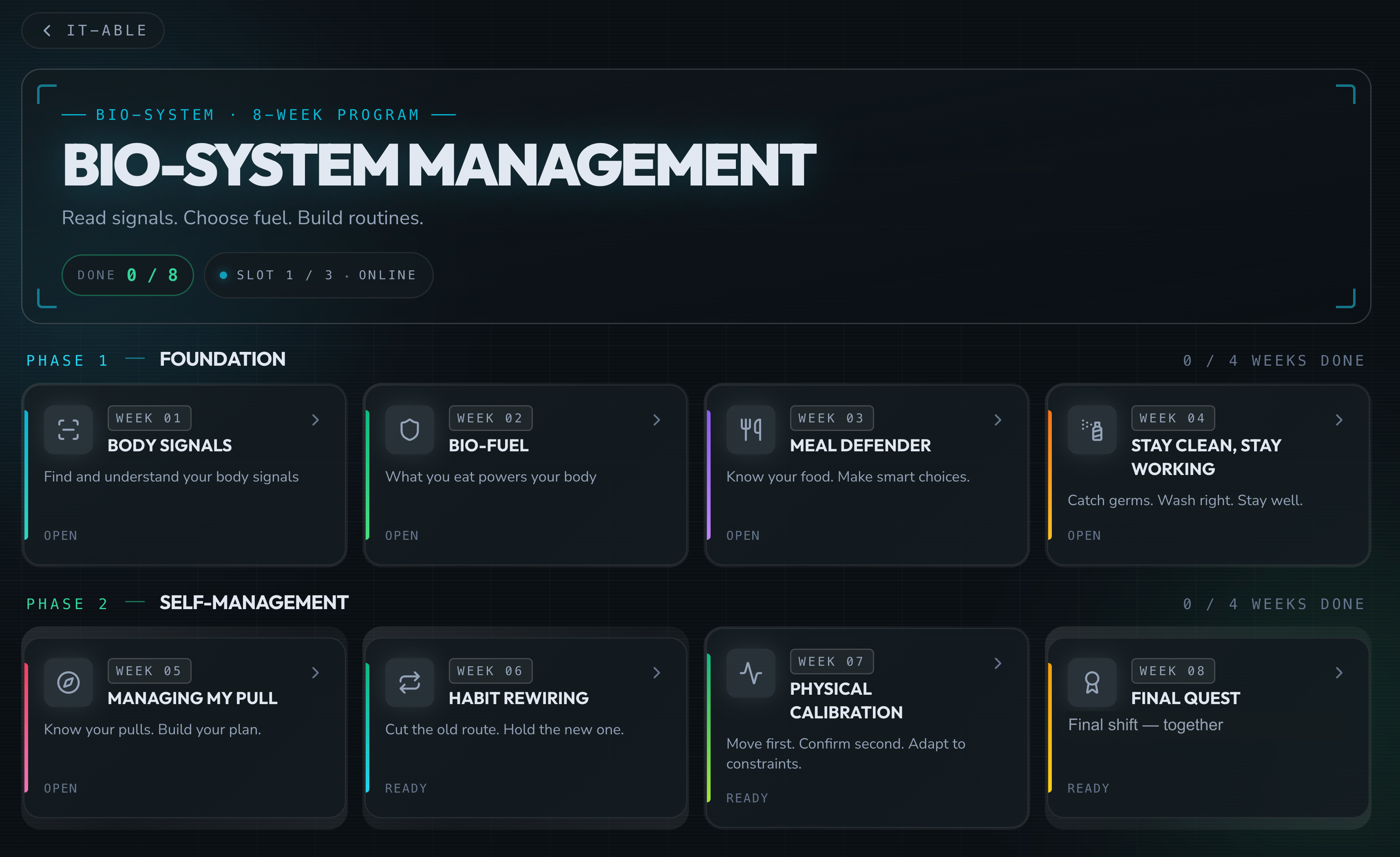Screen dimensions: 1400x857
Task: Go back via the IT-ABLE button
Action: click(x=93, y=30)
